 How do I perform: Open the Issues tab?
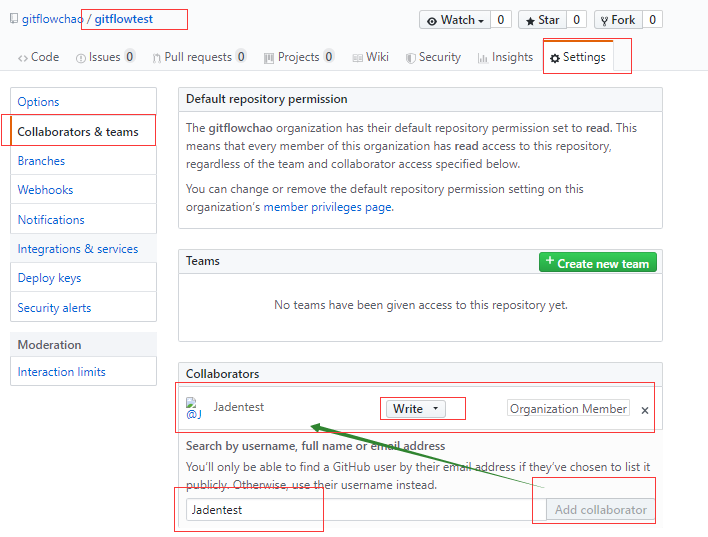[106, 57]
